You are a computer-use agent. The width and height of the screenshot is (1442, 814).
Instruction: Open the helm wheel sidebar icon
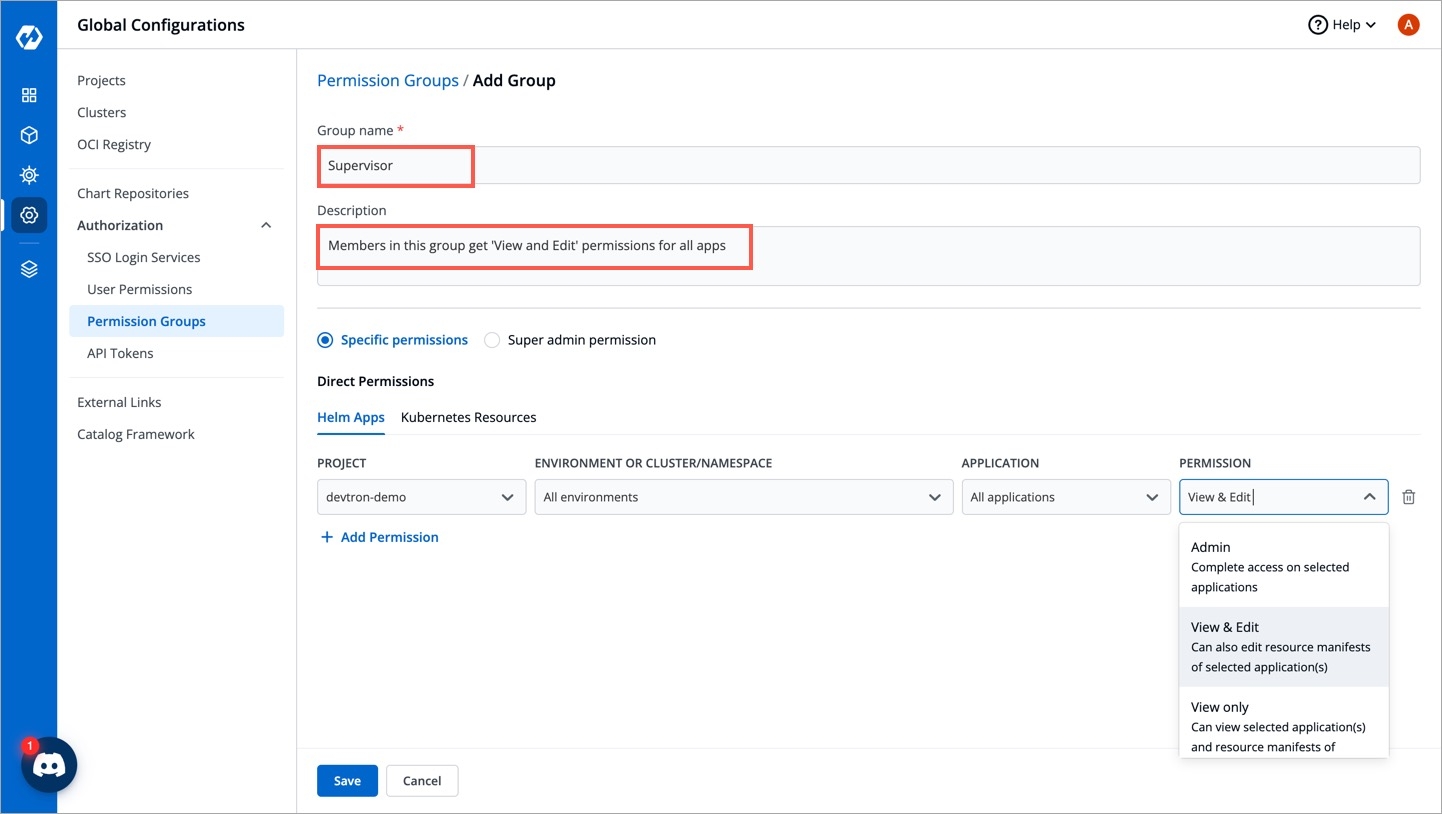click(29, 175)
